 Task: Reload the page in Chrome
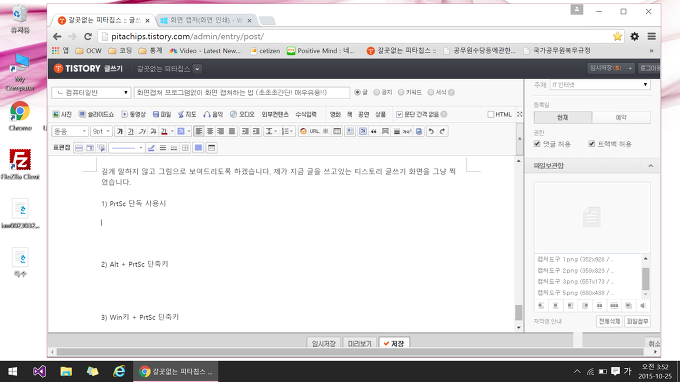point(88,36)
